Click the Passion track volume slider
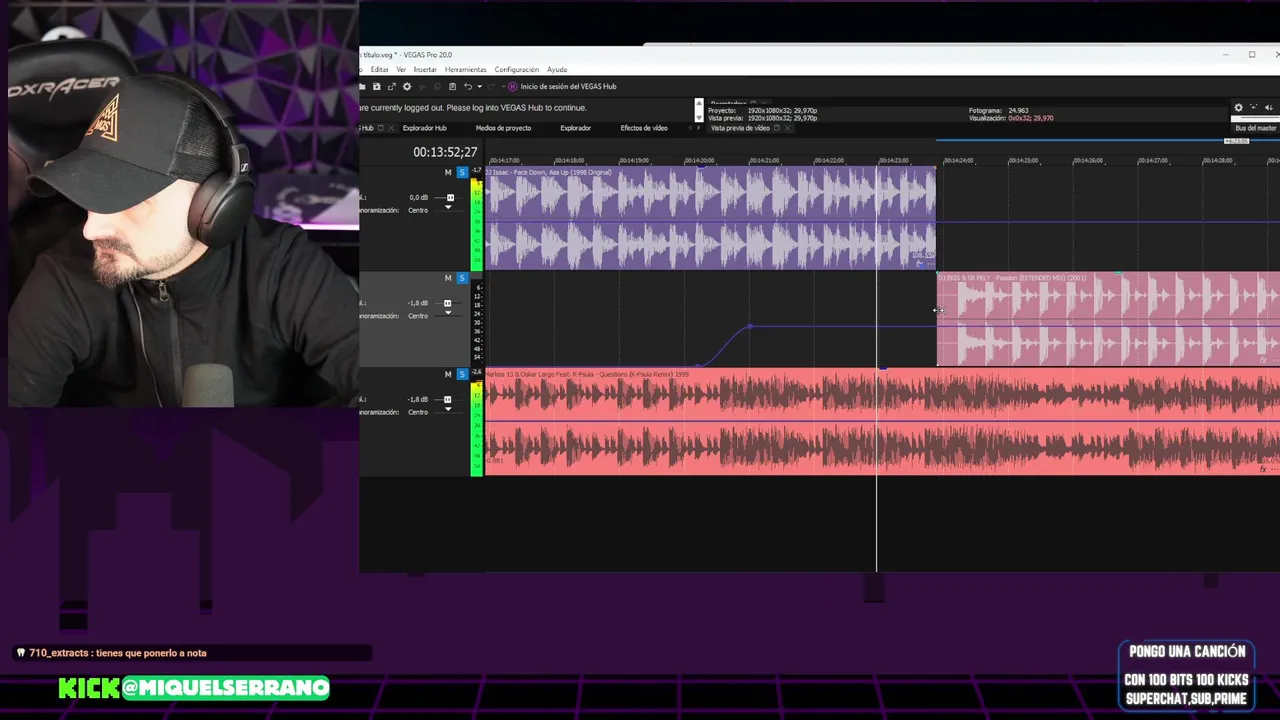 pyautogui.click(x=448, y=303)
